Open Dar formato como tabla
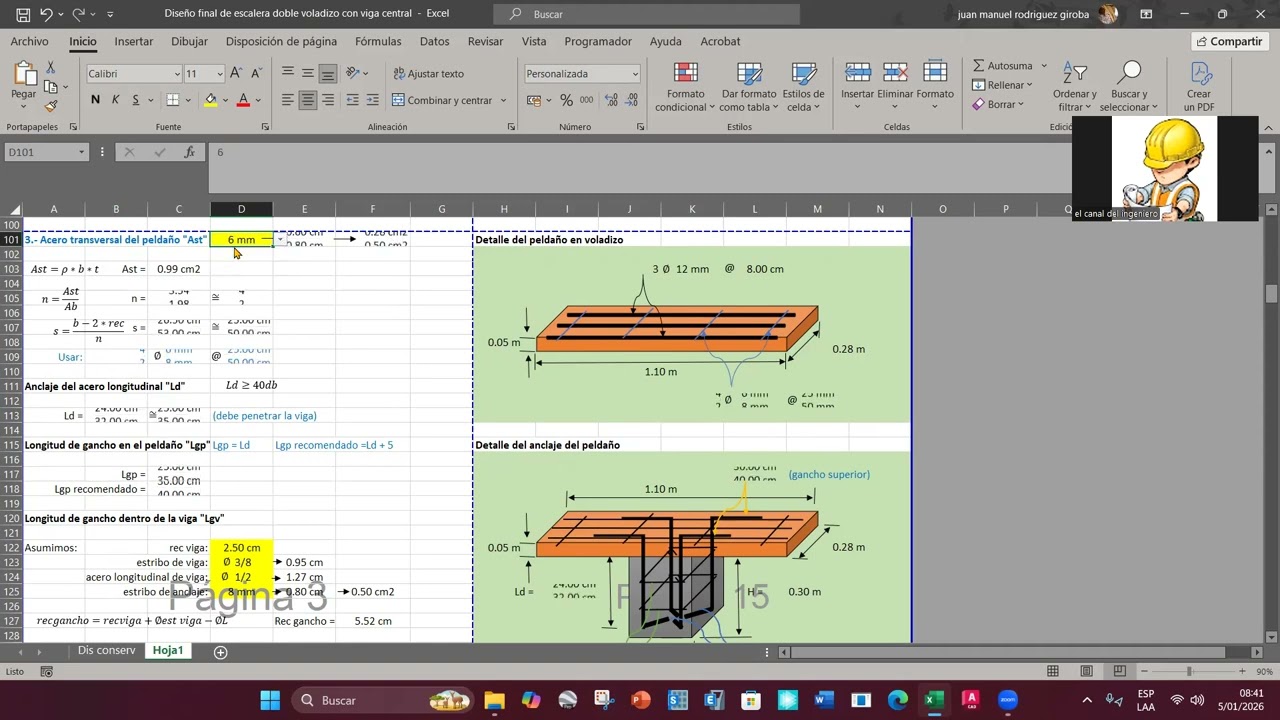This screenshot has height=720, width=1280. (x=748, y=87)
